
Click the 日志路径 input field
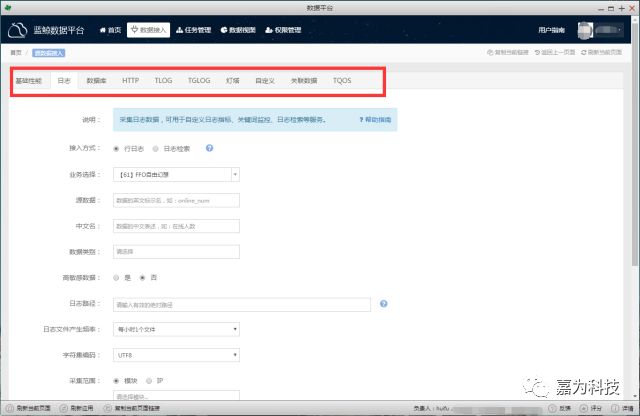pyautogui.click(x=242, y=305)
